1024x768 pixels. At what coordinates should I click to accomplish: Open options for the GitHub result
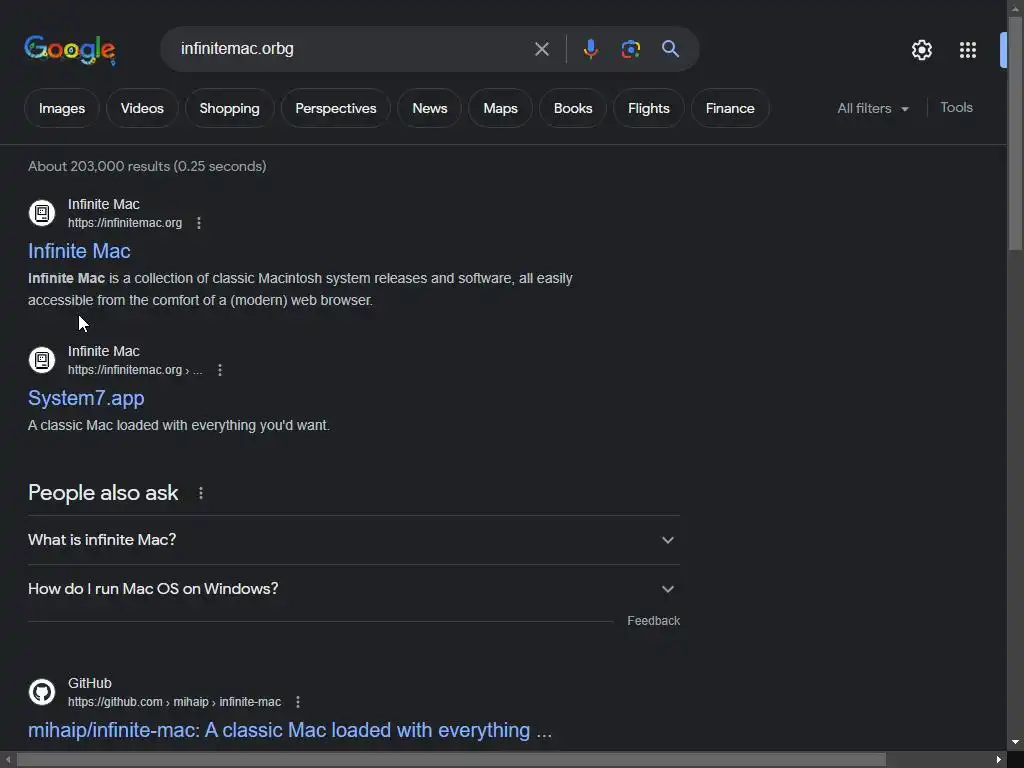click(298, 701)
